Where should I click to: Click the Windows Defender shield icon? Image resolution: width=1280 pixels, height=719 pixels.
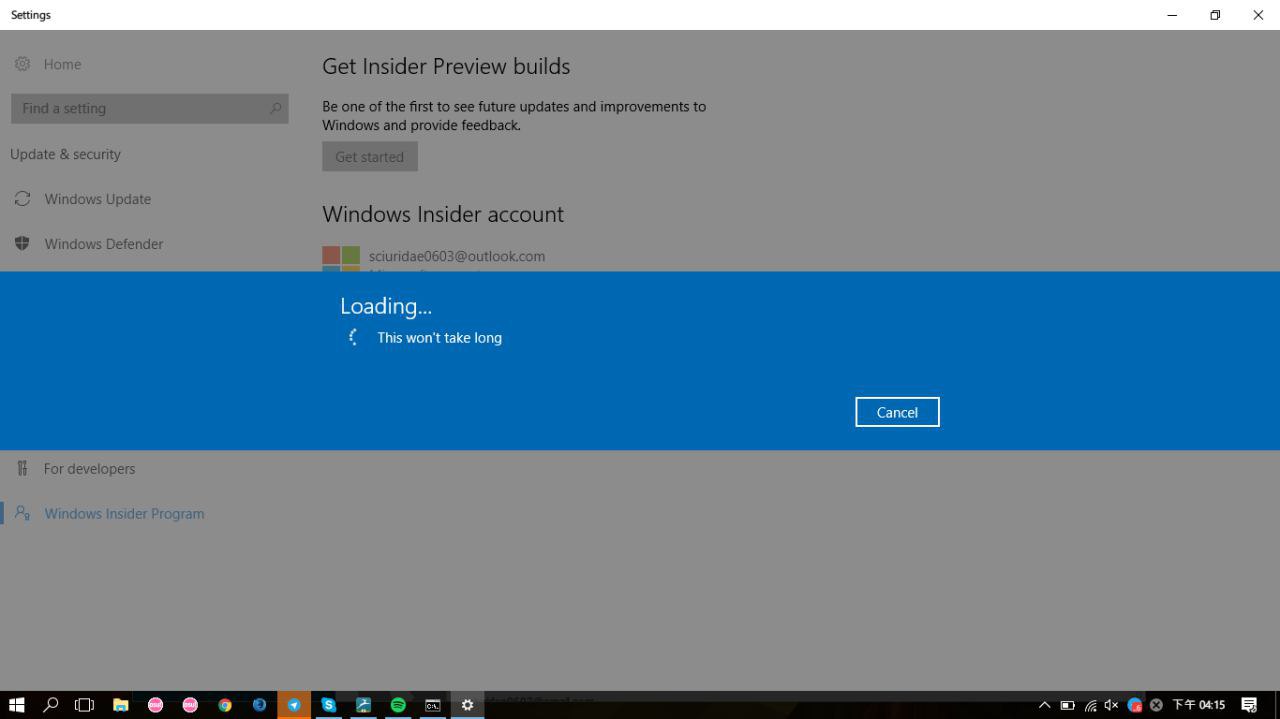[22, 243]
